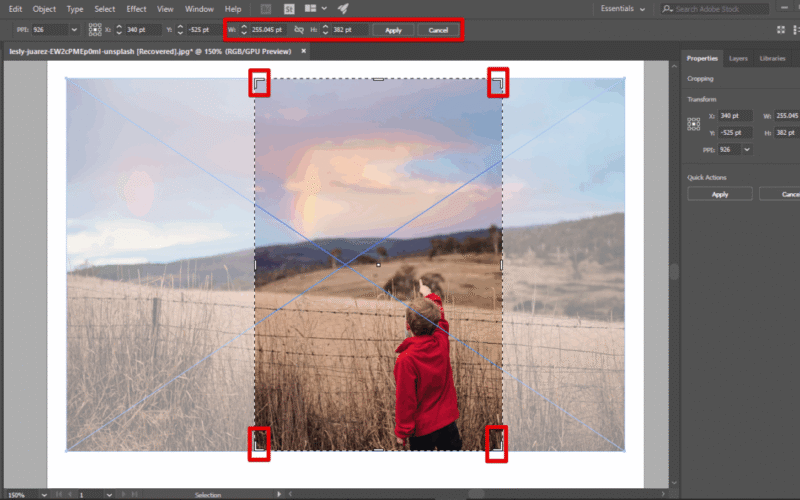Viewport: 800px width, 500px height.
Task: Click Cancel in the control bar
Action: [x=438, y=30]
